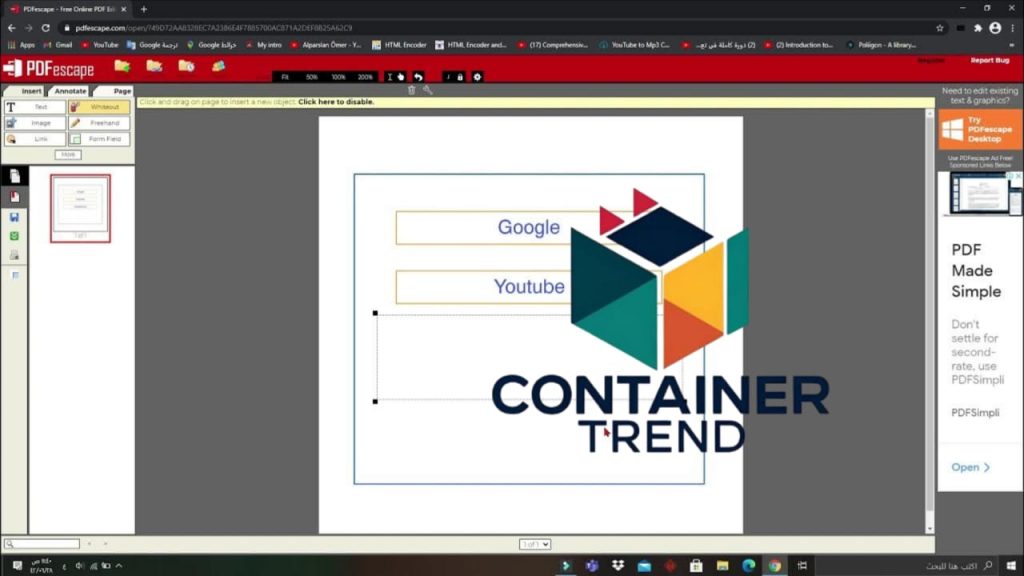This screenshot has width=1024, height=576.
Task: Click the Report Bug link
Action: (x=989, y=60)
